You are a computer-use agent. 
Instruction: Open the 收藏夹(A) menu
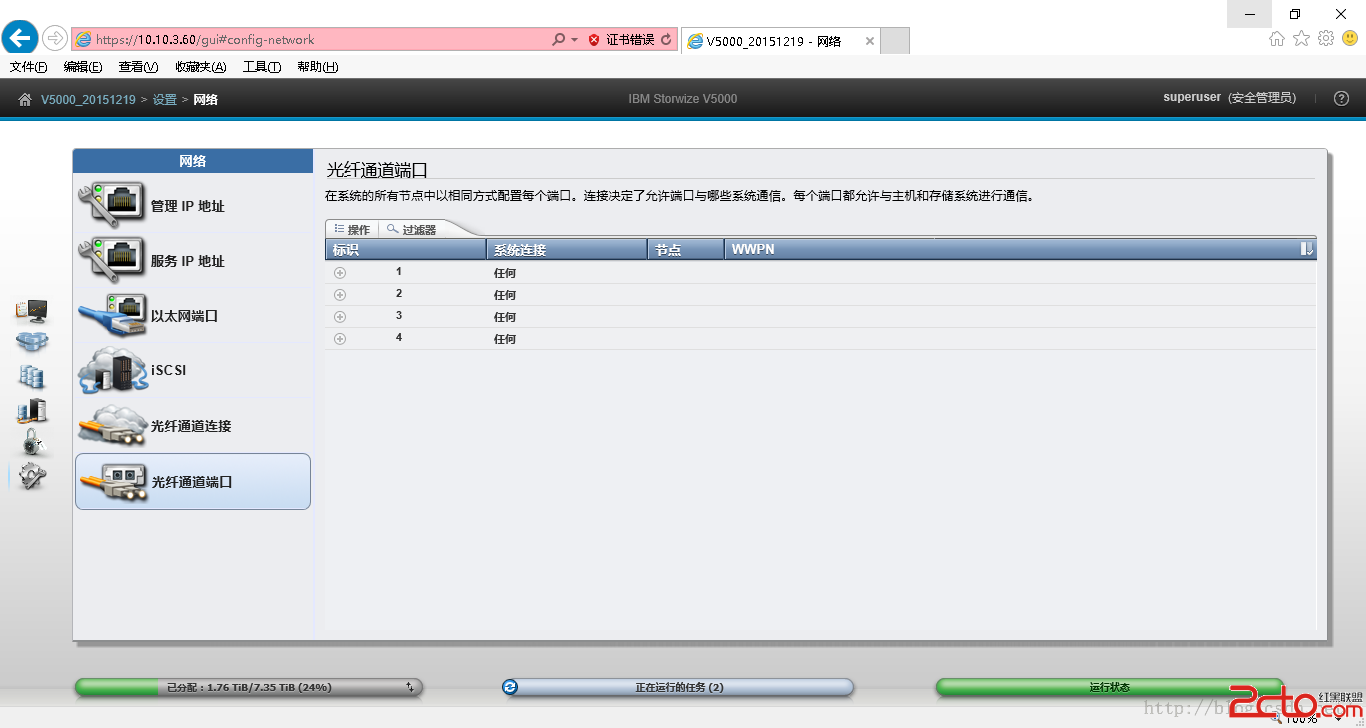(x=200, y=67)
